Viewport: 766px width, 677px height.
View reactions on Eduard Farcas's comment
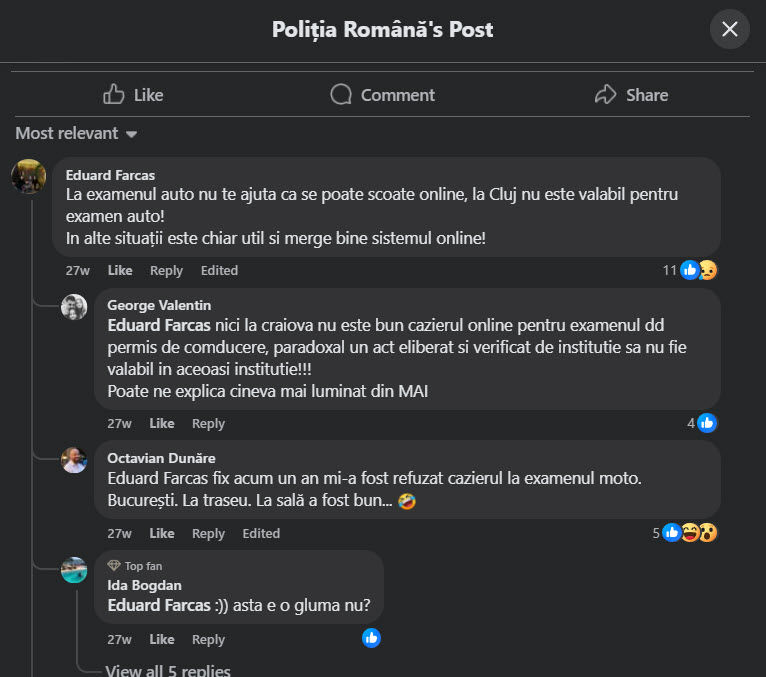tap(690, 270)
